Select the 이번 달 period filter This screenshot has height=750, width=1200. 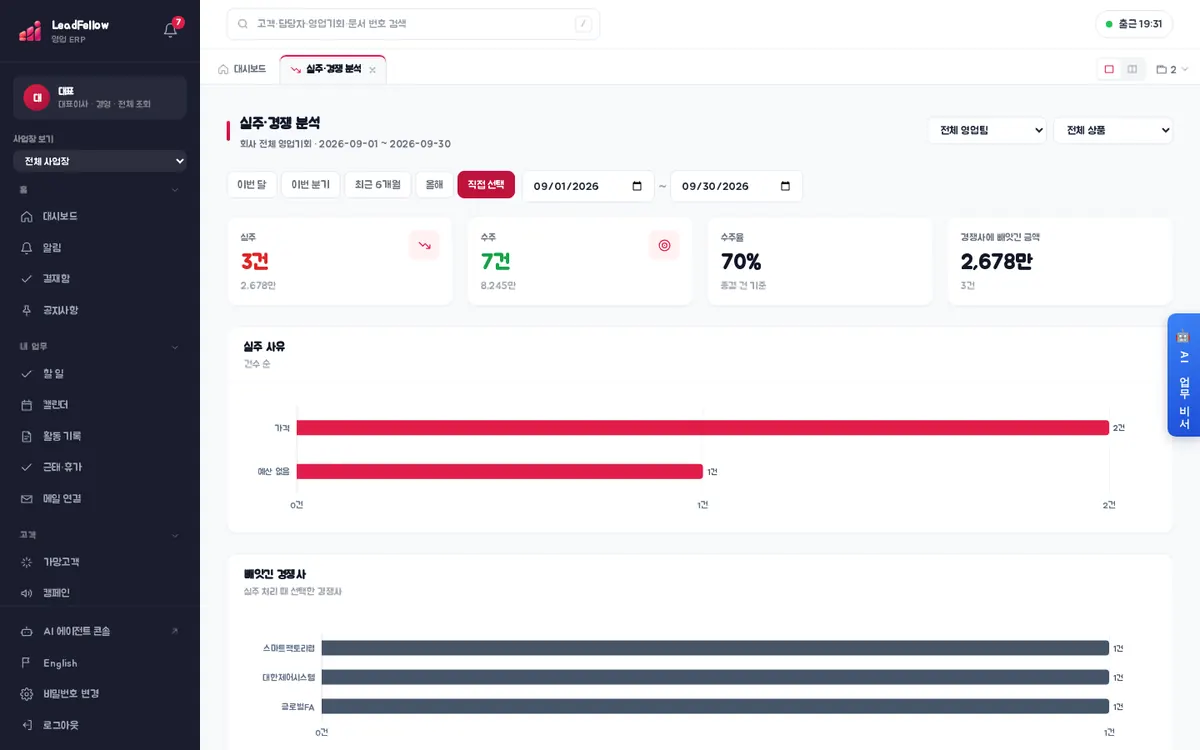(x=252, y=185)
